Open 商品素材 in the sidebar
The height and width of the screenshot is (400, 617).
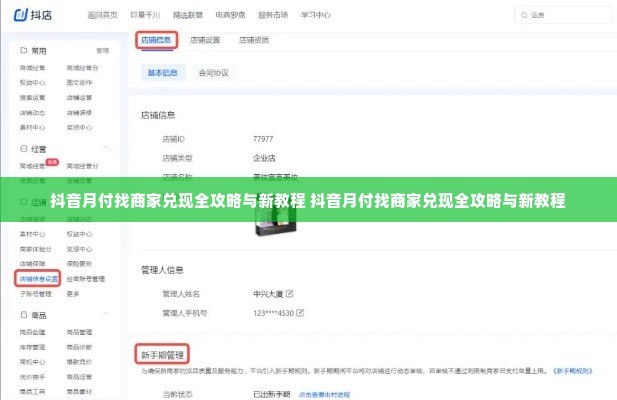pos(79,392)
